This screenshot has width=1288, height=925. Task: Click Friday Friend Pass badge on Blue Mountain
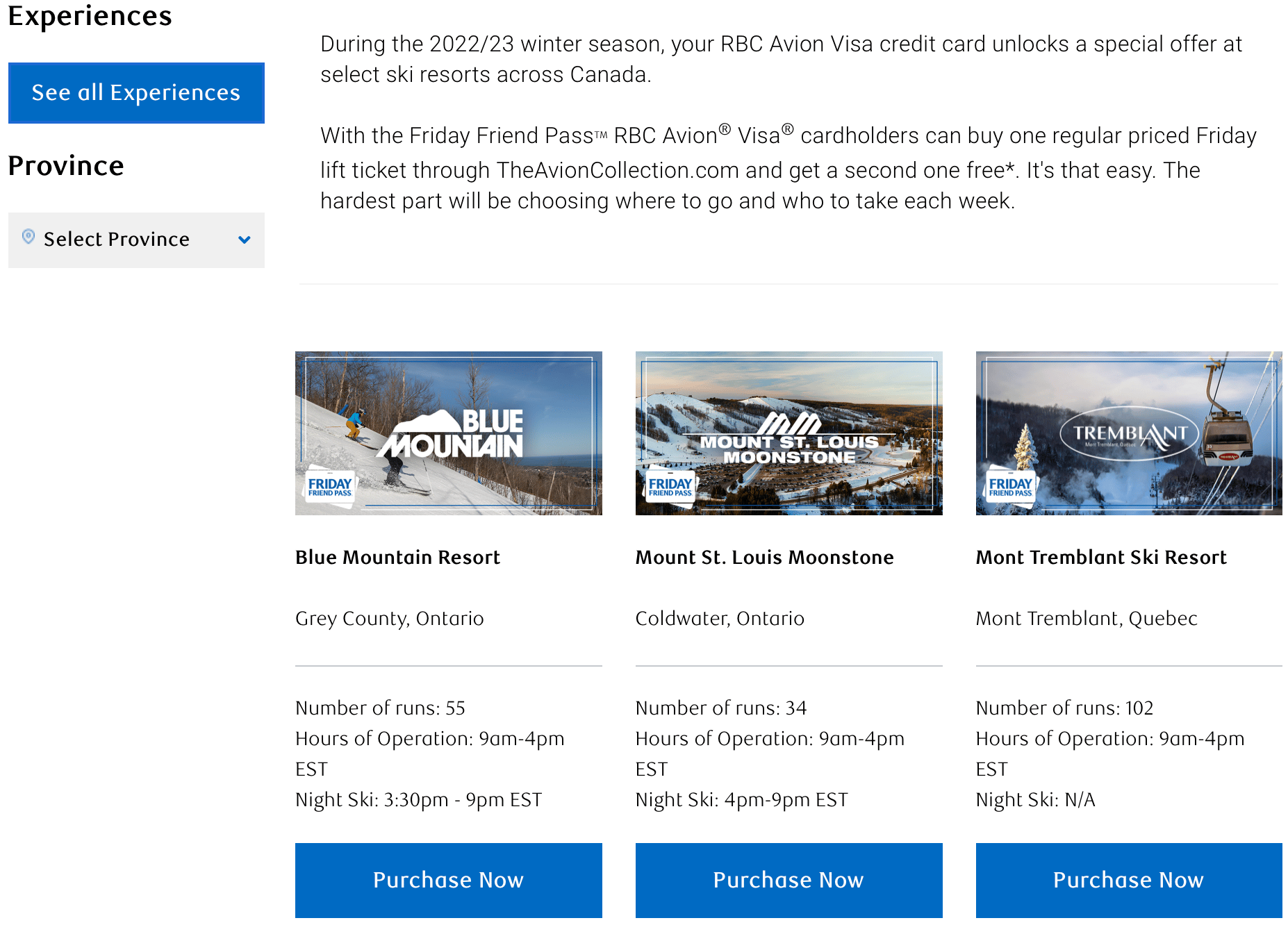(330, 486)
